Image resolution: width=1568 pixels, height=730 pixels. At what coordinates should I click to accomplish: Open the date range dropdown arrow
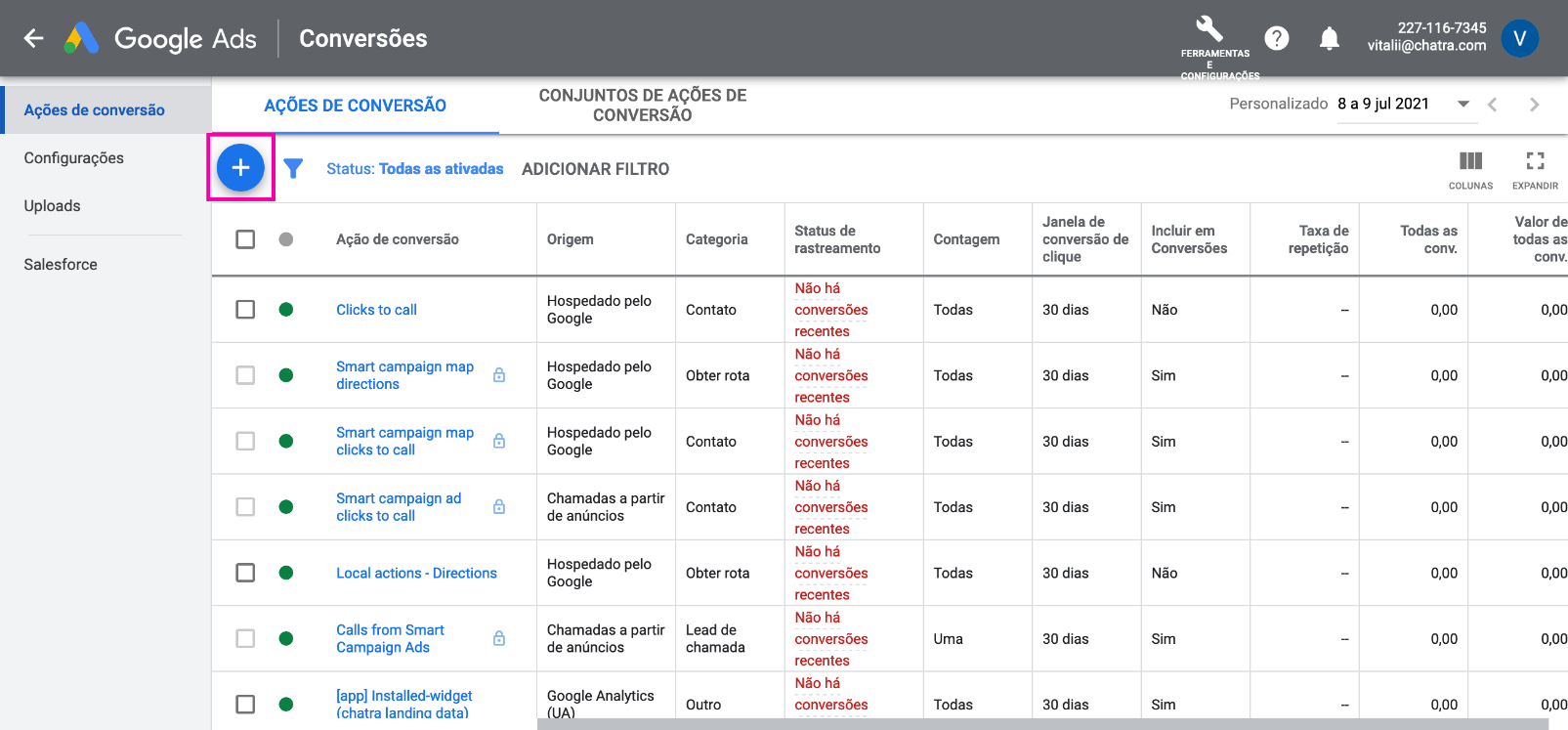[1463, 105]
